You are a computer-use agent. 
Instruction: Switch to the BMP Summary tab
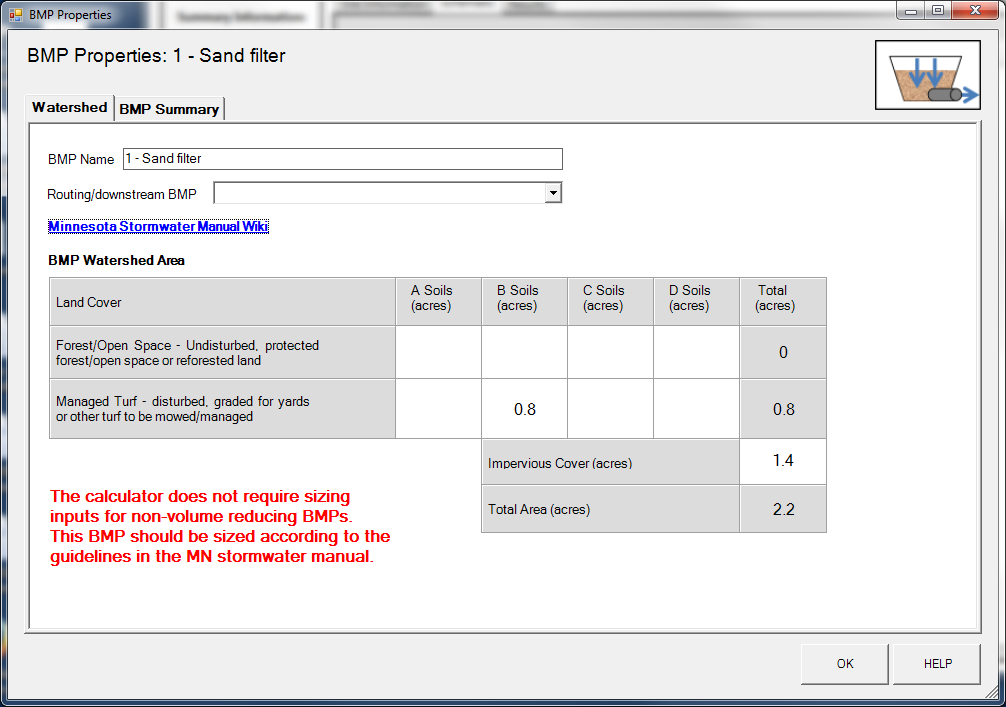[x=168, y=108]
